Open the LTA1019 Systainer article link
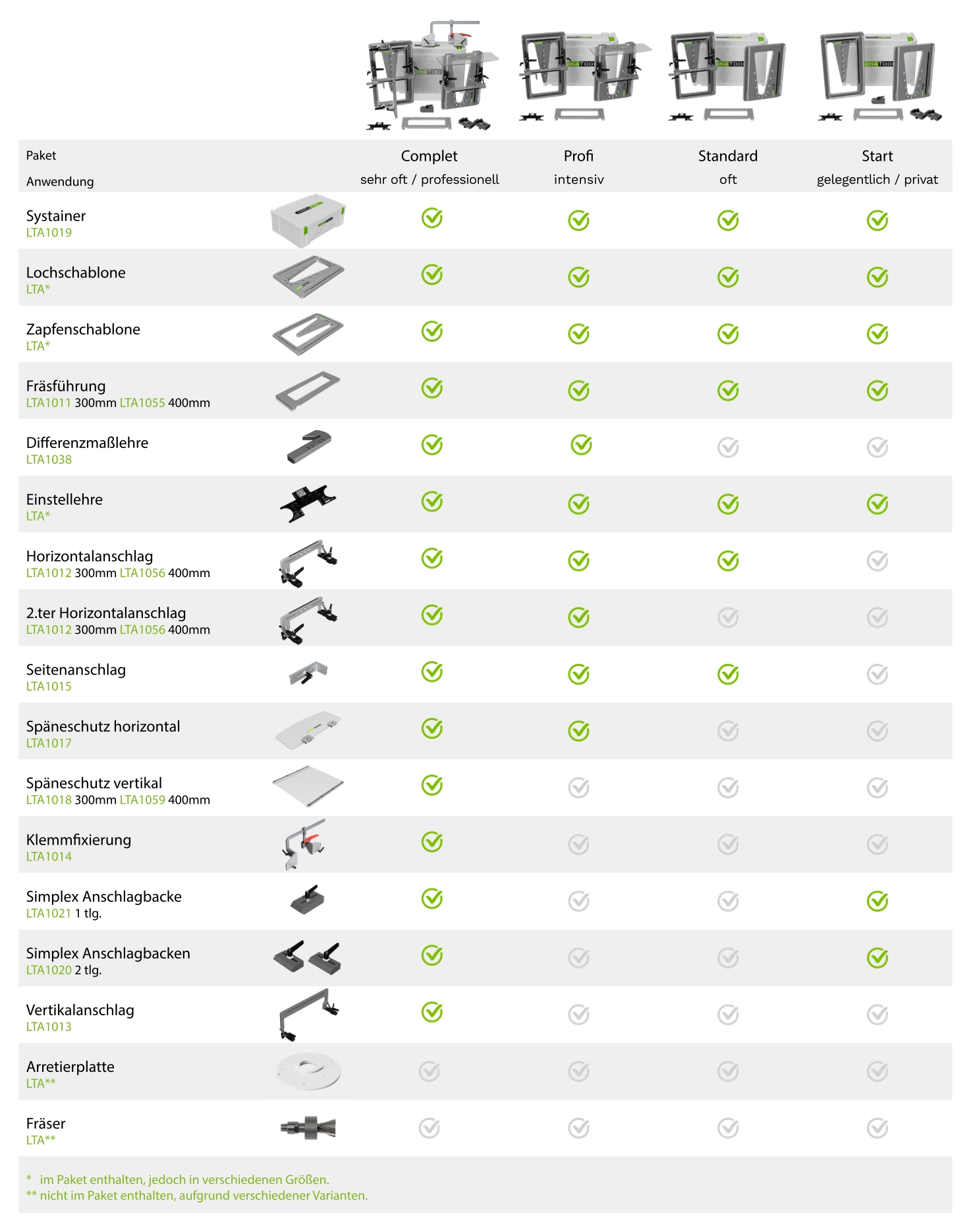This screenshot has height=1232, width=971. click(49, 233)
